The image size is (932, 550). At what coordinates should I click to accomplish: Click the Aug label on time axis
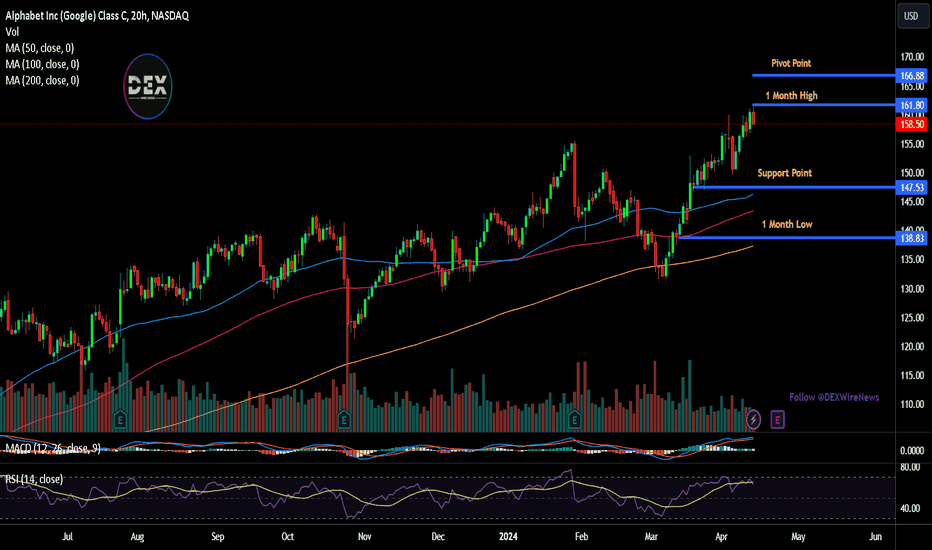(x=137, y=536)
